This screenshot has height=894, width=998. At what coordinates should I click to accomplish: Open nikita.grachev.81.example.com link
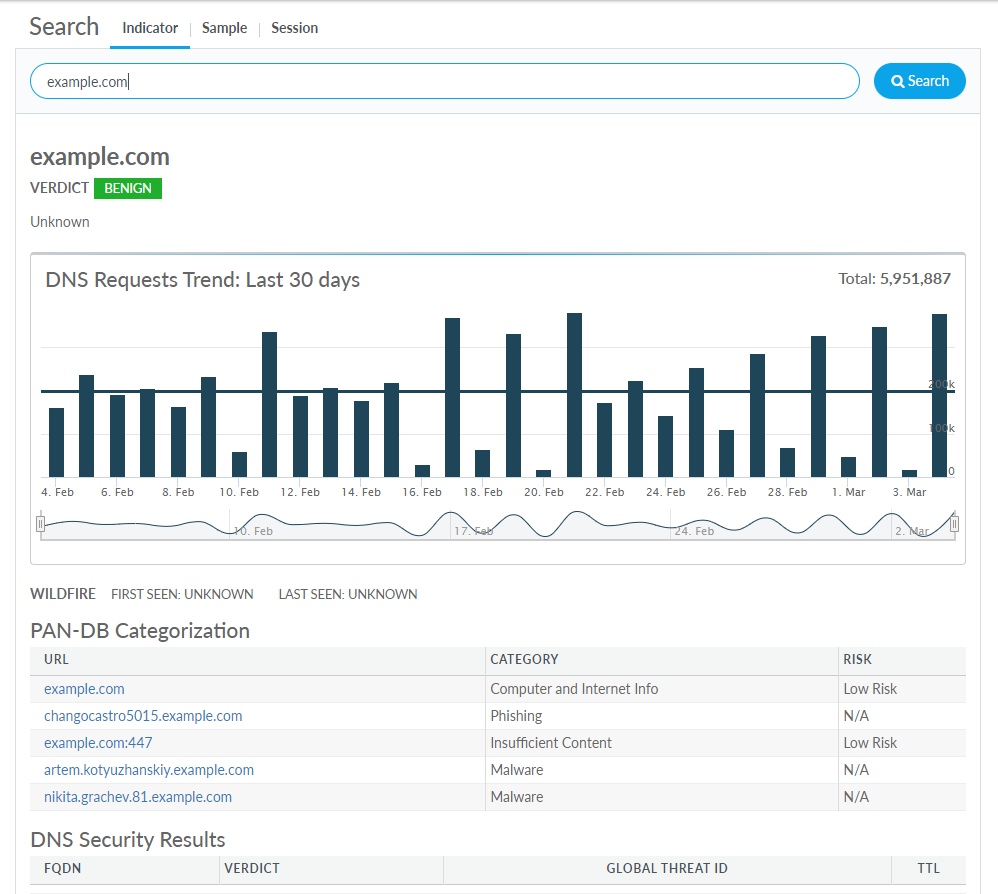138,797
